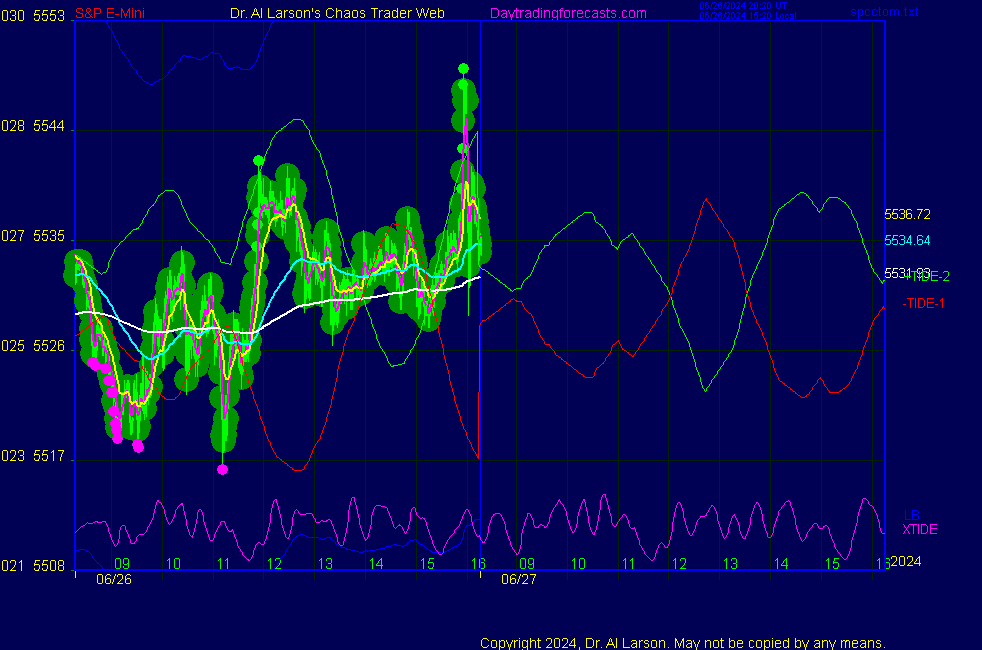Click the 13 hour label for 06/27

click(x=730, y=564)
